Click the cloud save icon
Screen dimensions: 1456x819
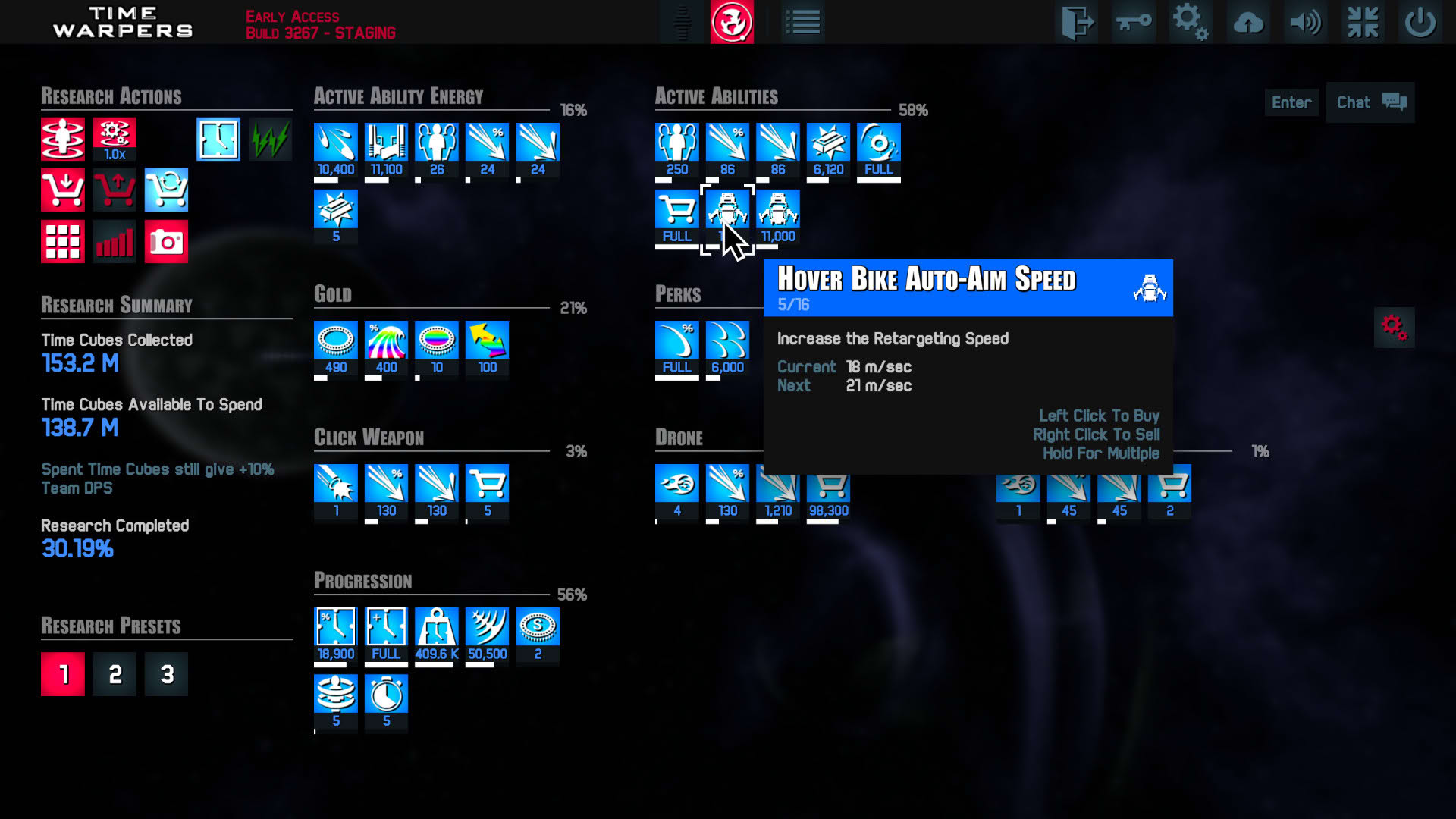(1248, 22)
